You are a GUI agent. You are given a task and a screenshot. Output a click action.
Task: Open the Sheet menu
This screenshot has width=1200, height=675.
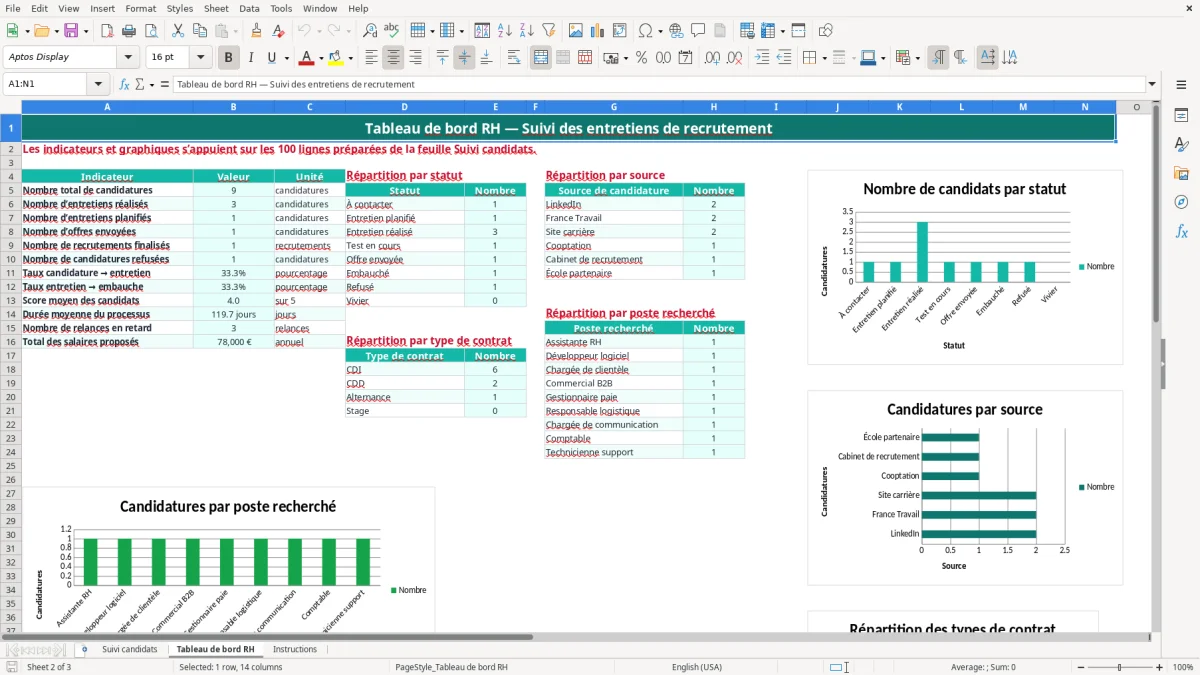(216, 8)
